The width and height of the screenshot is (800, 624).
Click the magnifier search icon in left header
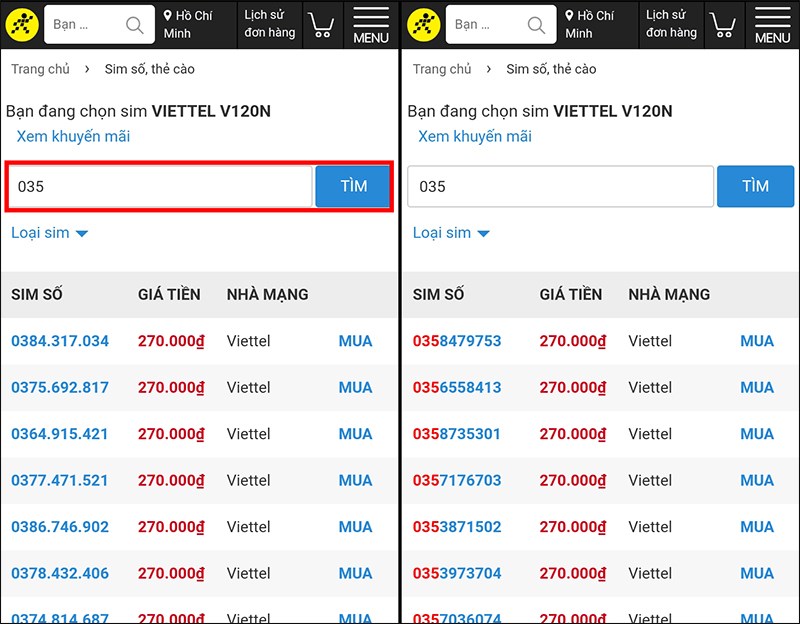coord(134,25)
